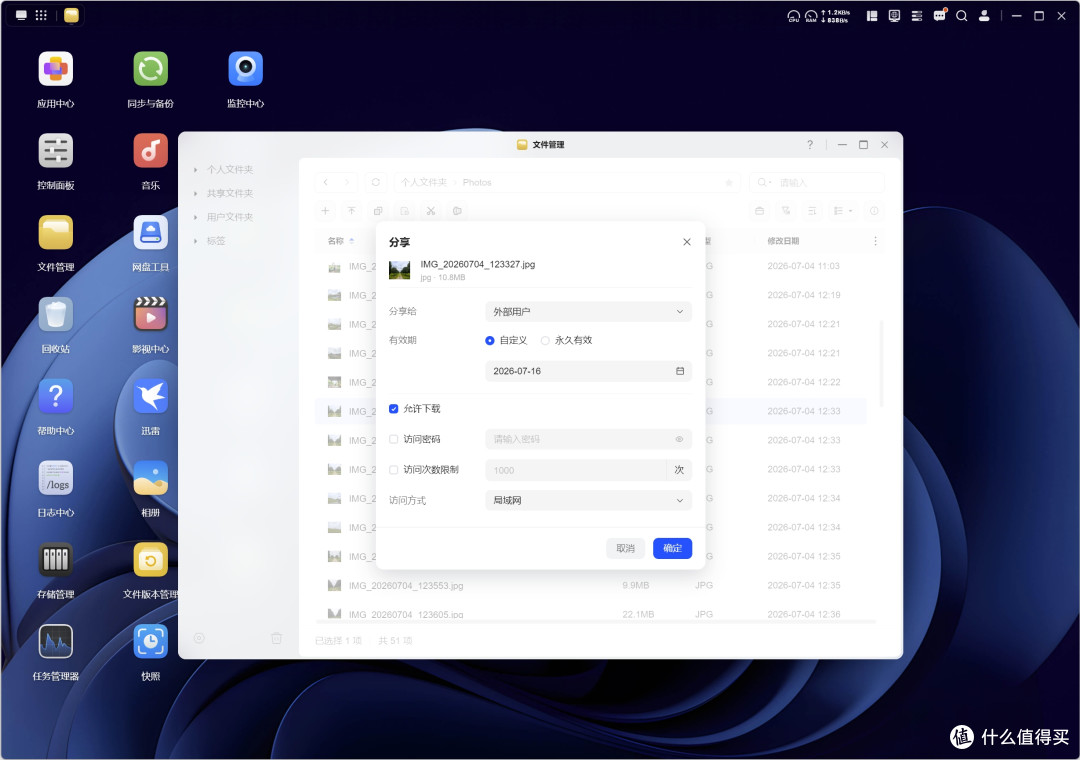1080x760 pixels.
Task: Launch the 任务管理器 desktop icon
Action: 56,642
